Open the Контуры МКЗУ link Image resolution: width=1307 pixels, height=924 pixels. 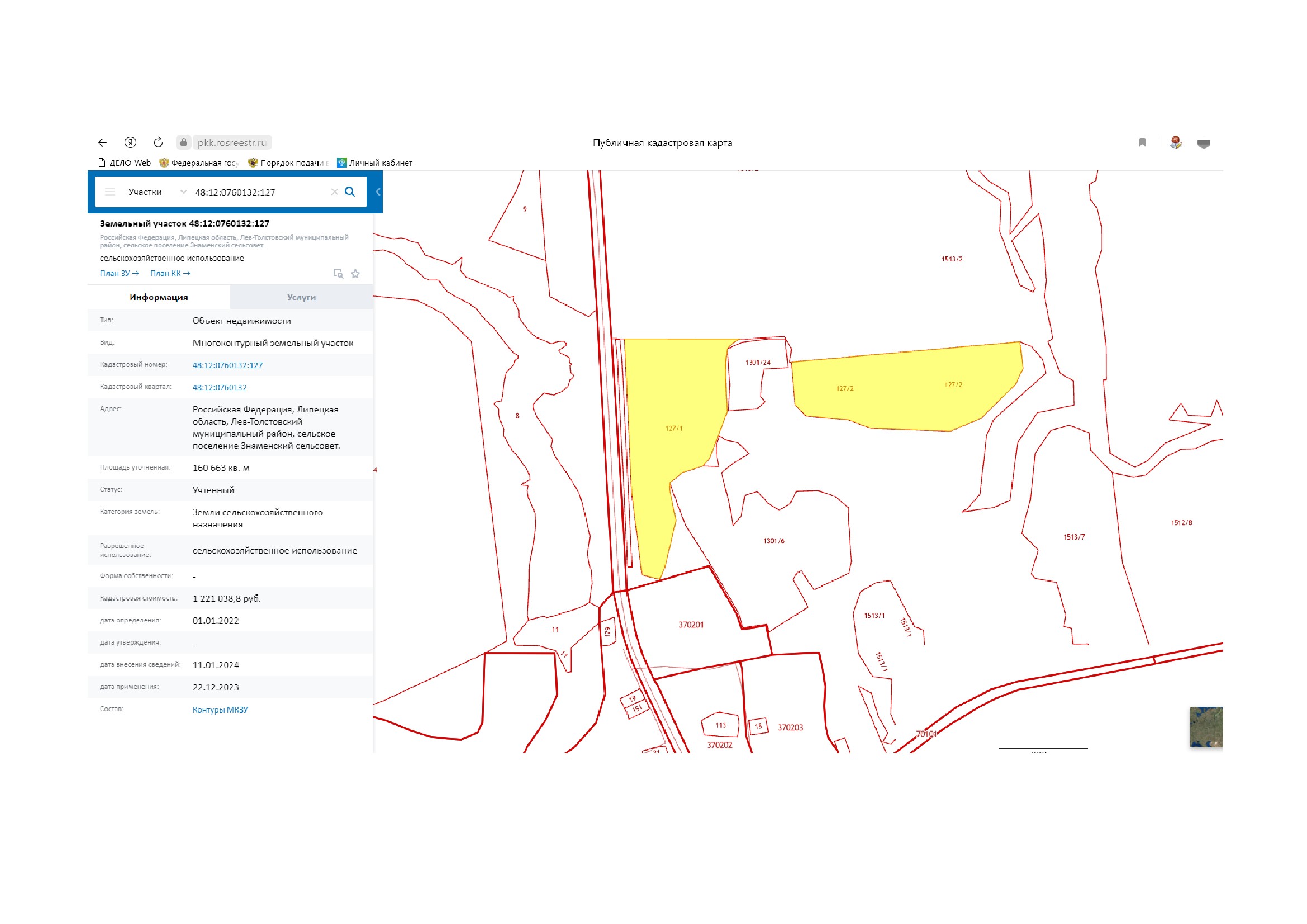coord(220,710)
